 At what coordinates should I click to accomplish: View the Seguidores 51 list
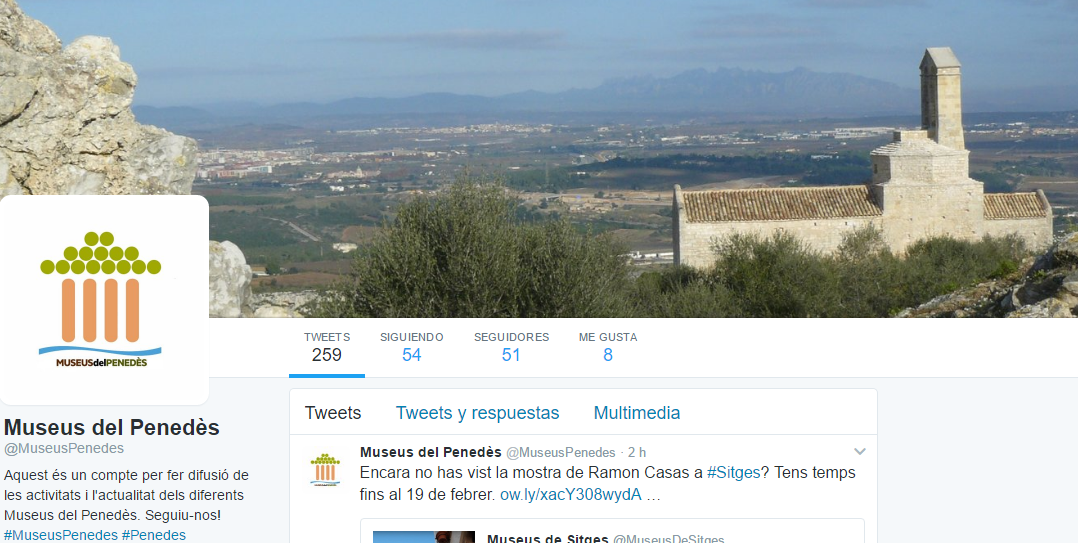click(512, 348)
